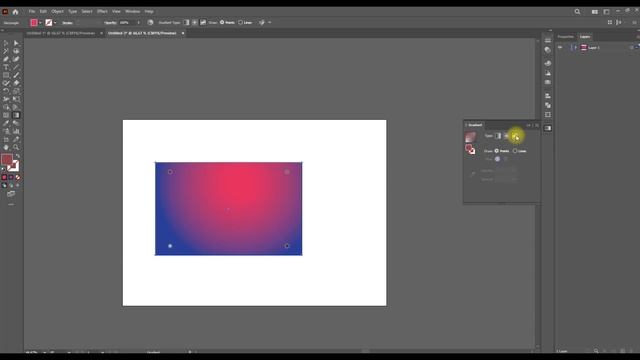Viewport: 640px width, 360px height.
Task: Open the stroke color dropdown in control bar
Action: (x=55, y=23)
